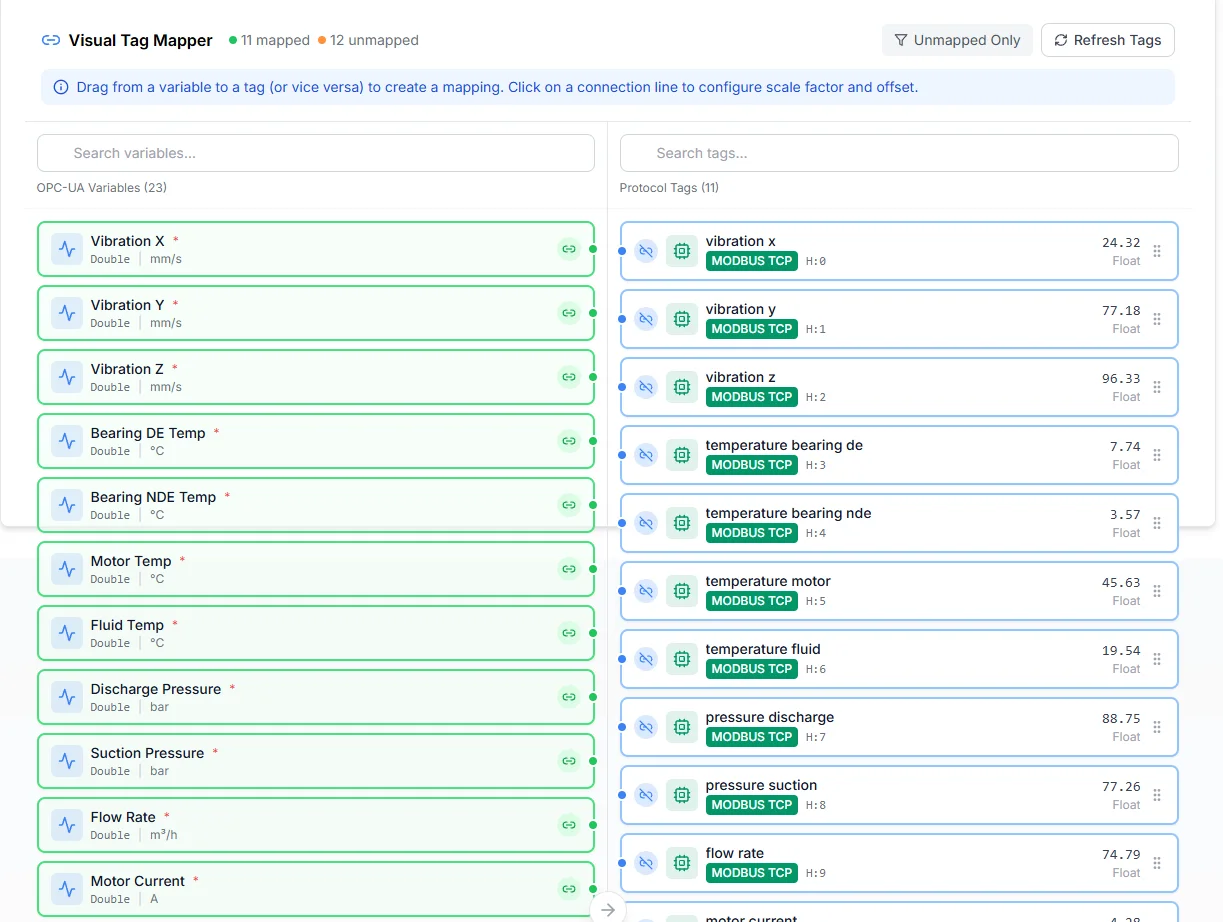1223x922 pixels.
Task: Click the 96.33 value on vibration z
Action: click(1121, 379)
